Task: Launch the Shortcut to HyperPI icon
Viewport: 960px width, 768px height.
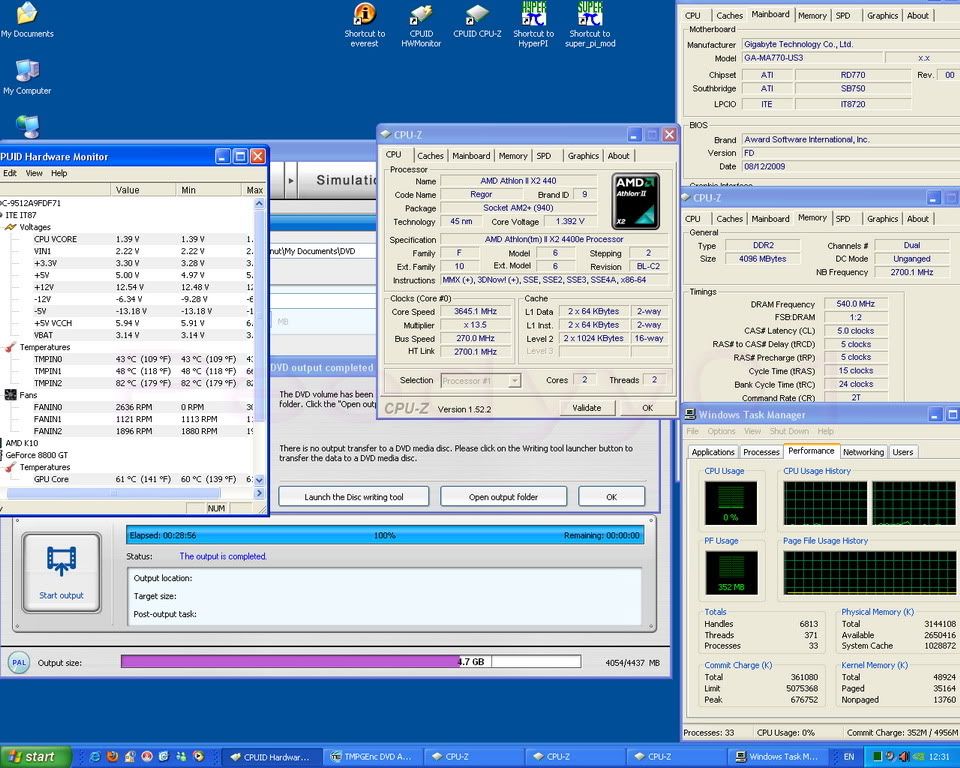Action: [533, 25]
